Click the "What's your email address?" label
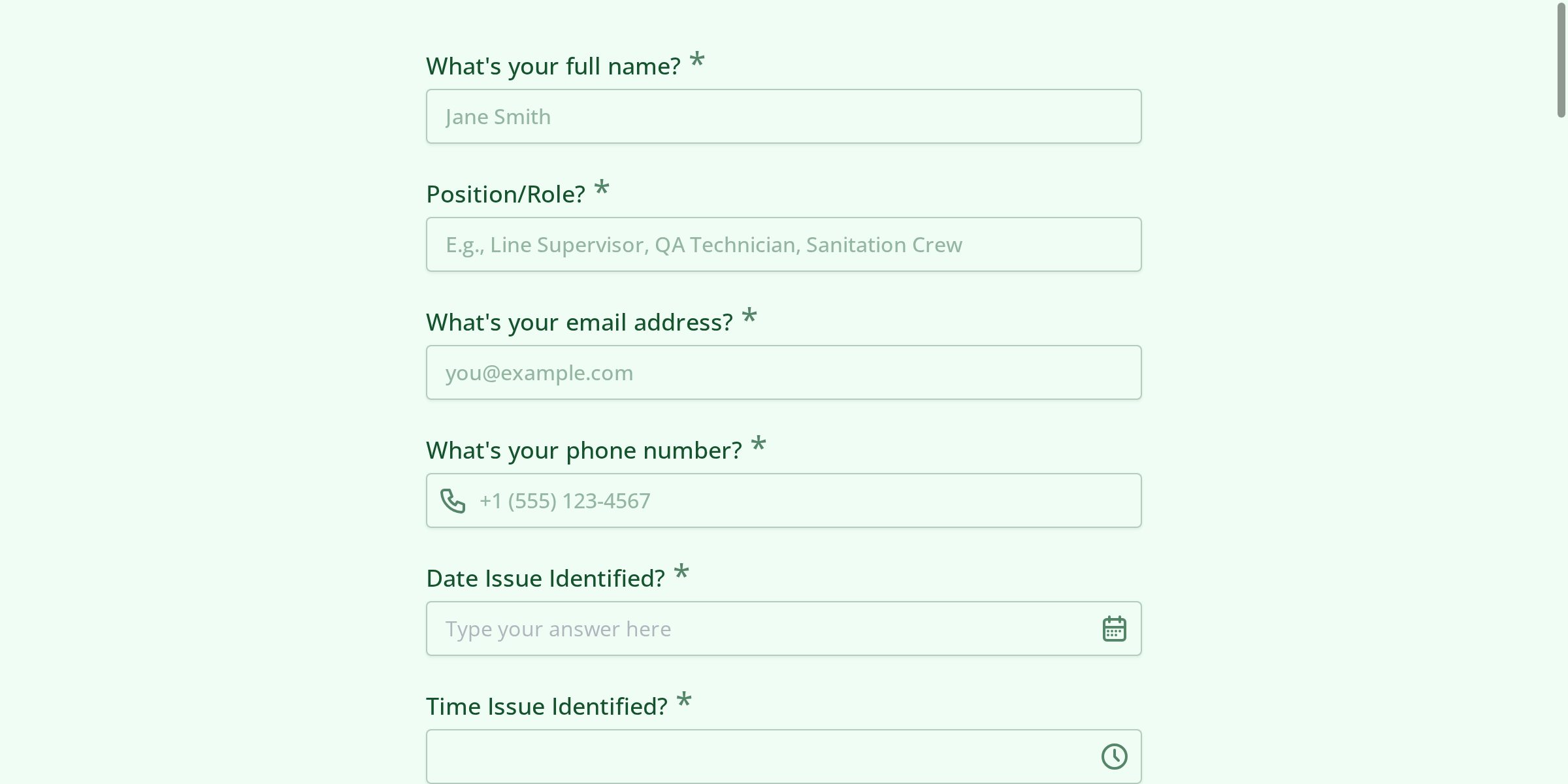The width and height of the screenshot is (1568, 784). pyautogui.click(x=579, y=323)
